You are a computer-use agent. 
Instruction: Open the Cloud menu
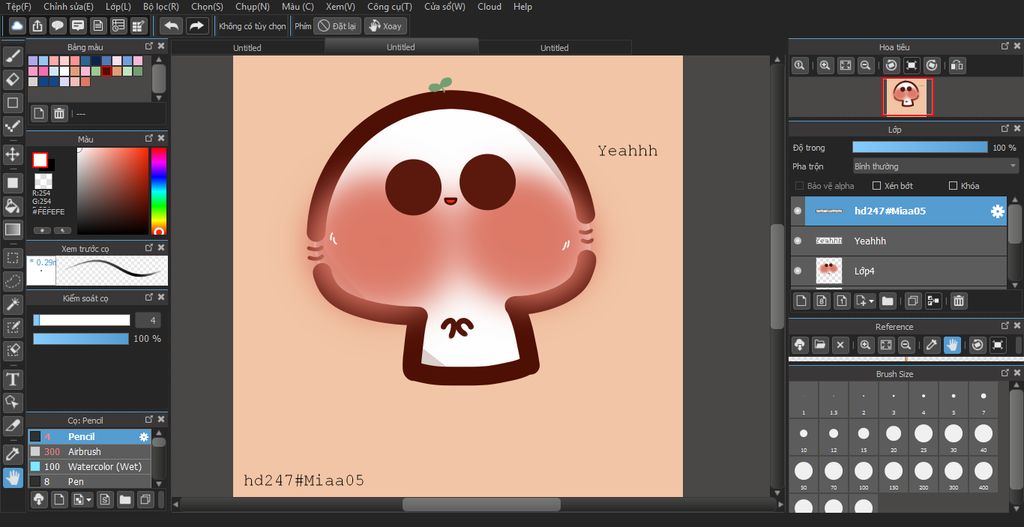[489, 7]
